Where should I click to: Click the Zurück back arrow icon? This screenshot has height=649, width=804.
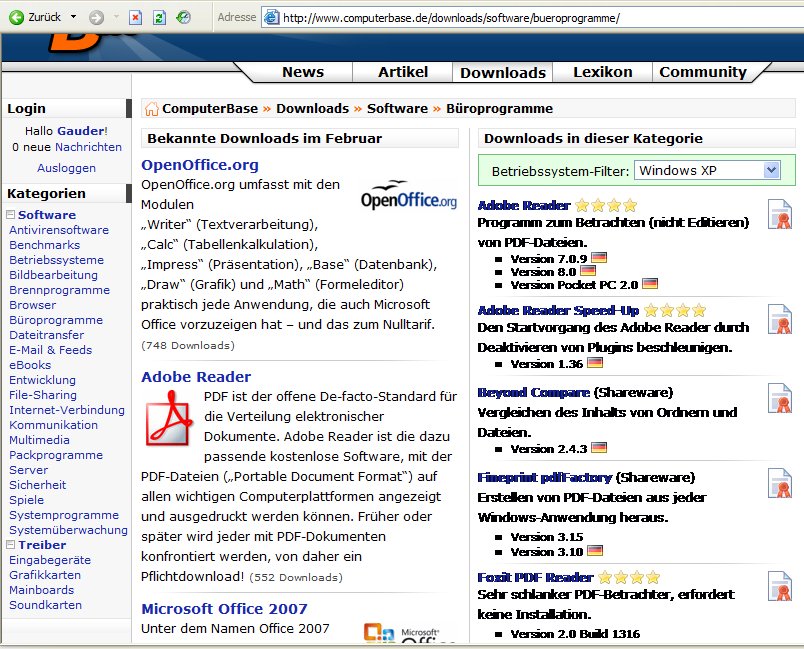(16, 18)
